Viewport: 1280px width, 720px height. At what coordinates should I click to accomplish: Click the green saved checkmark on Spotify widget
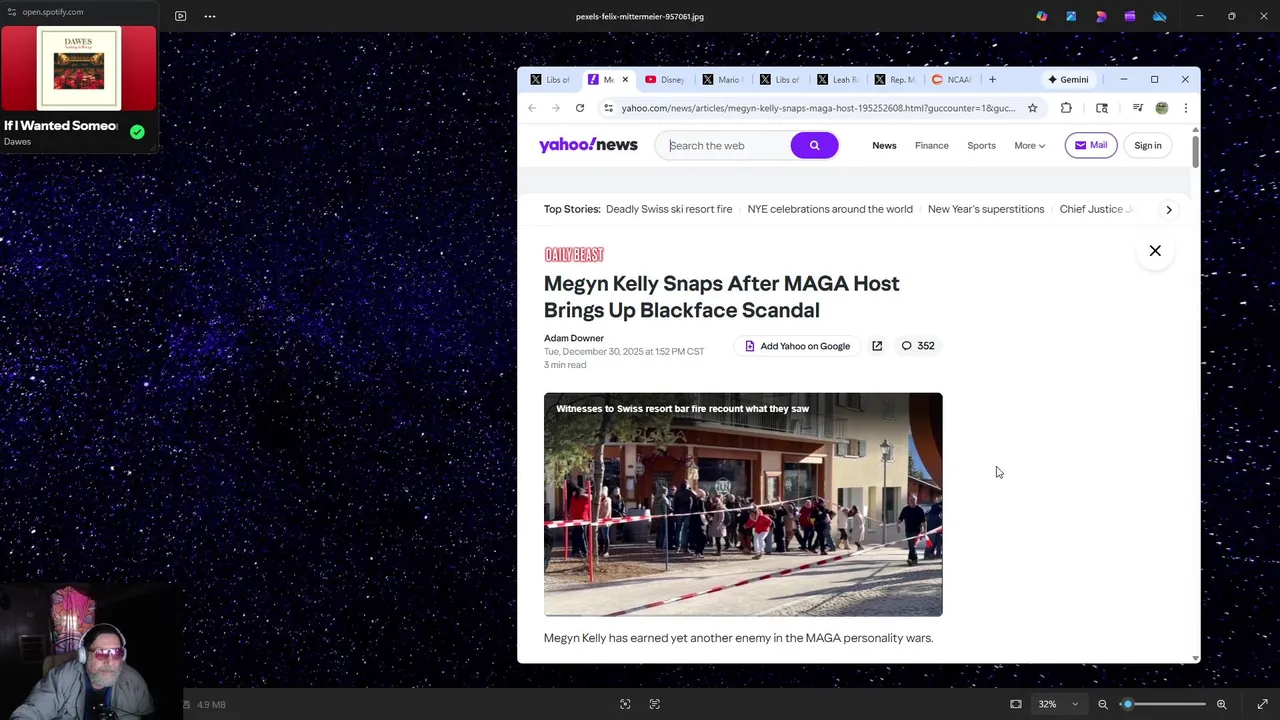[137, 132]
